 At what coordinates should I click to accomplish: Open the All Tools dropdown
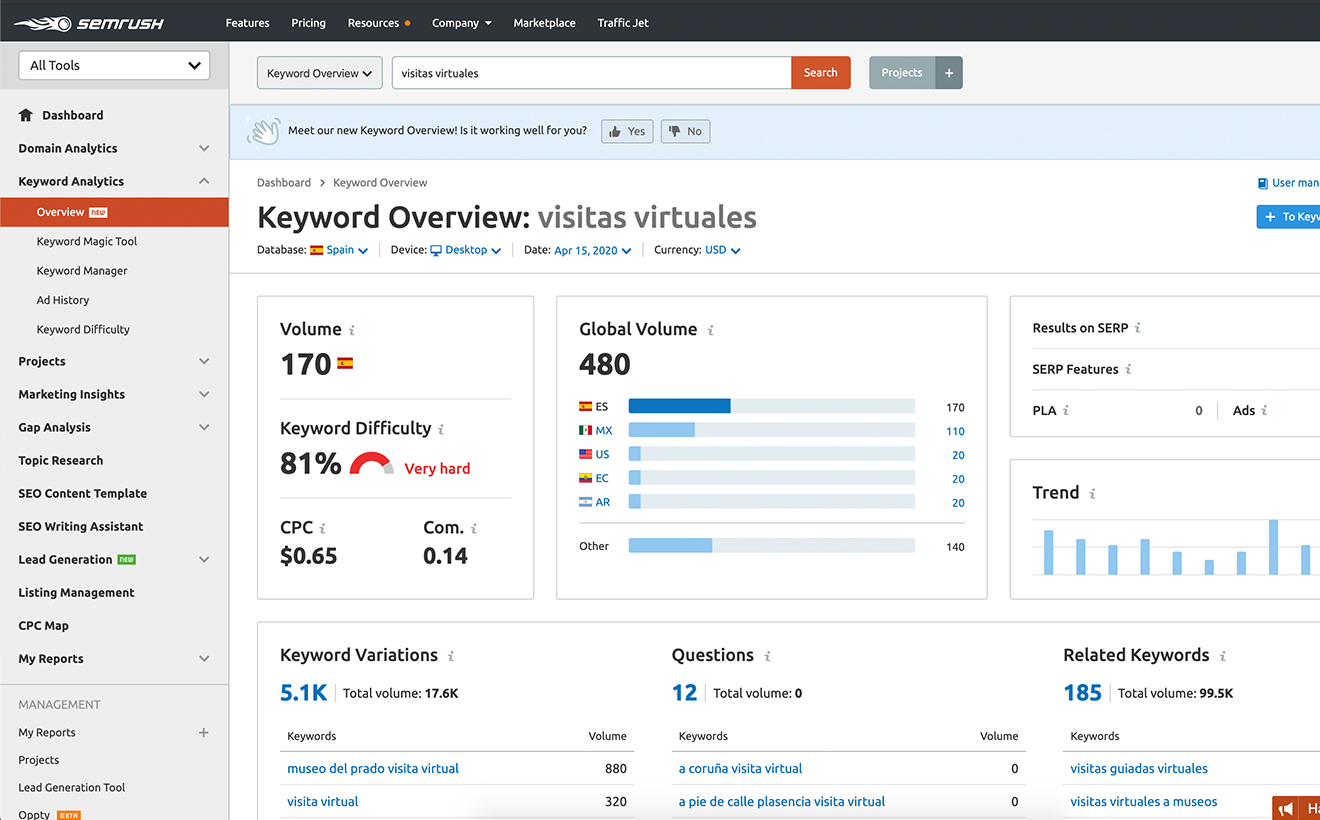(114, 65)
